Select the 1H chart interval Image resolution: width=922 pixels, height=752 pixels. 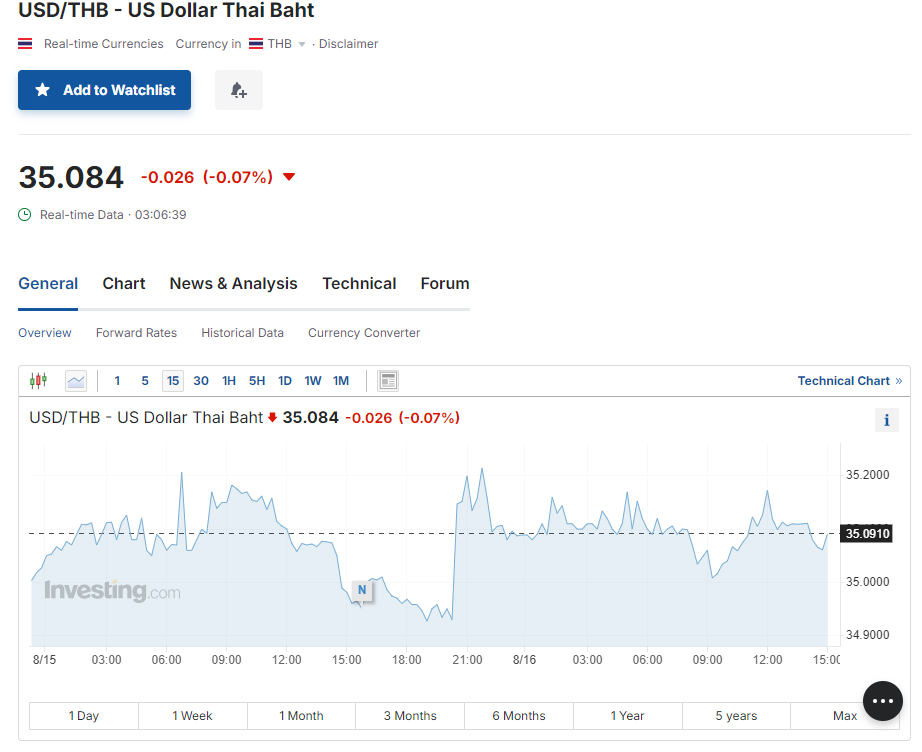pos(229,381)
